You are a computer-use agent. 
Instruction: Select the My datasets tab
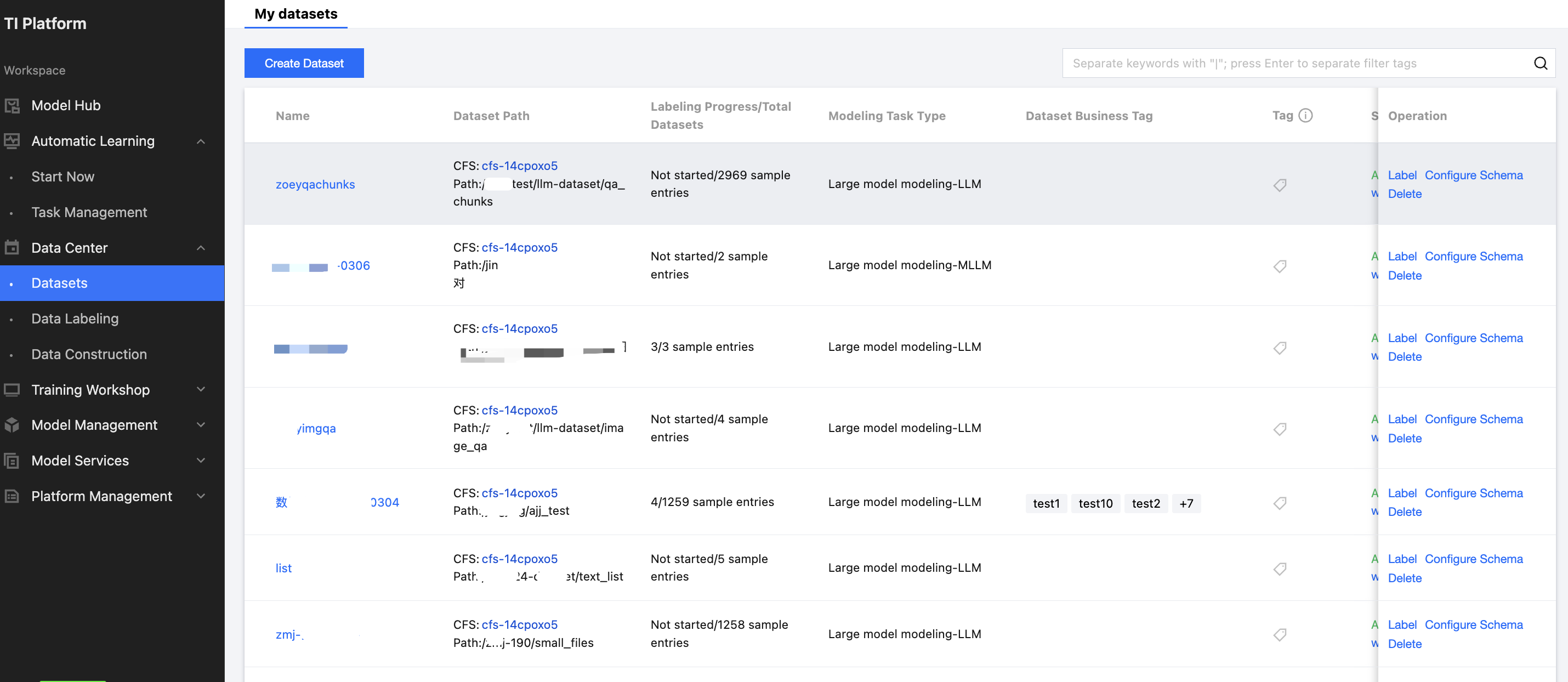pyautogui.click(x=296, y=14)
